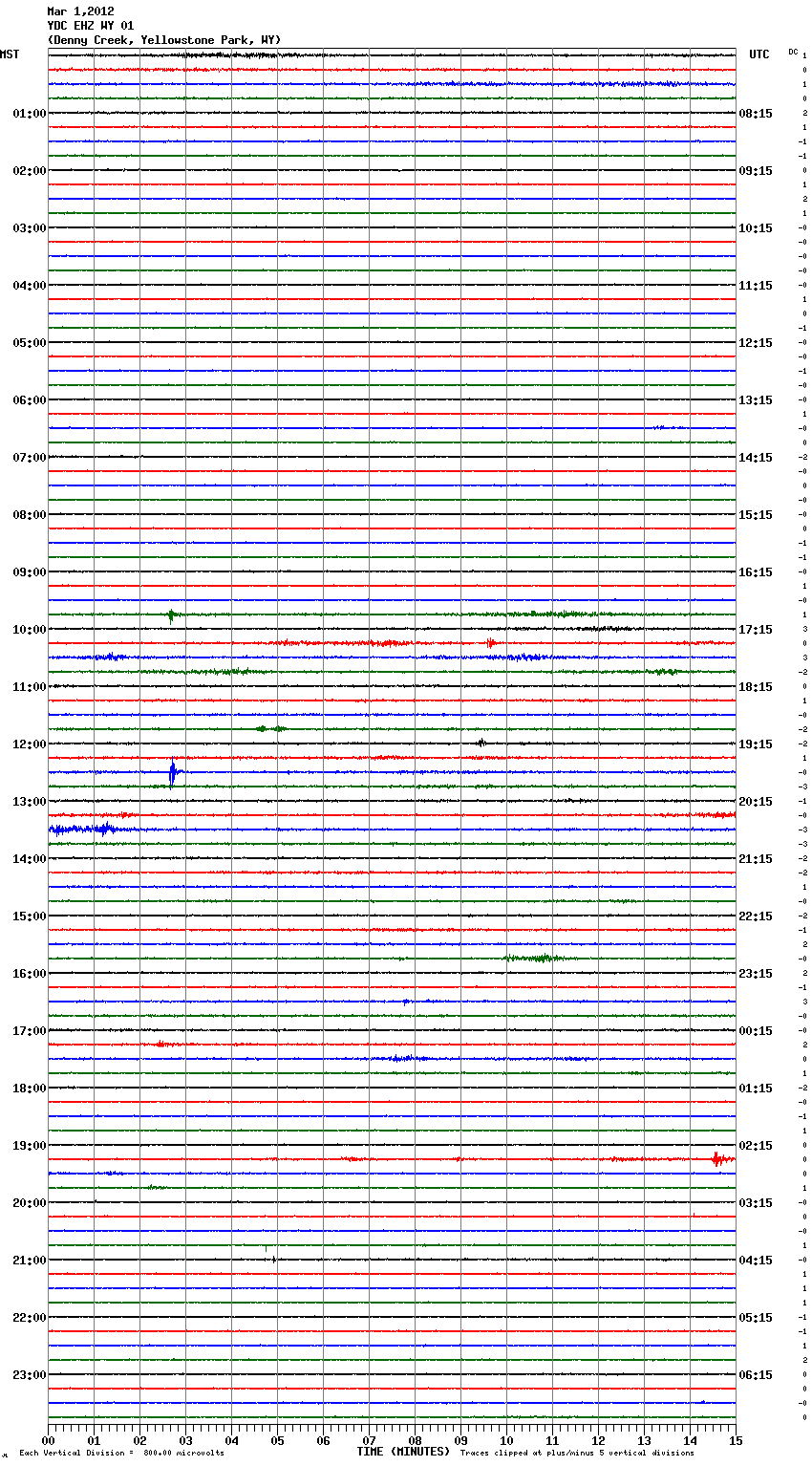This screenshot has width=812, height=1466.
Task: Click the "DC" column header
Action: point(793,52)
